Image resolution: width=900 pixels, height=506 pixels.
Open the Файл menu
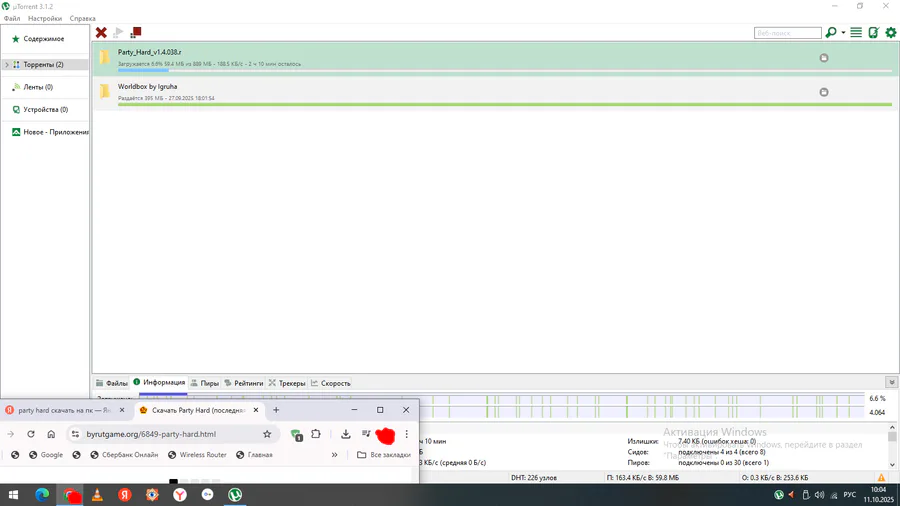tap(12, 18)
